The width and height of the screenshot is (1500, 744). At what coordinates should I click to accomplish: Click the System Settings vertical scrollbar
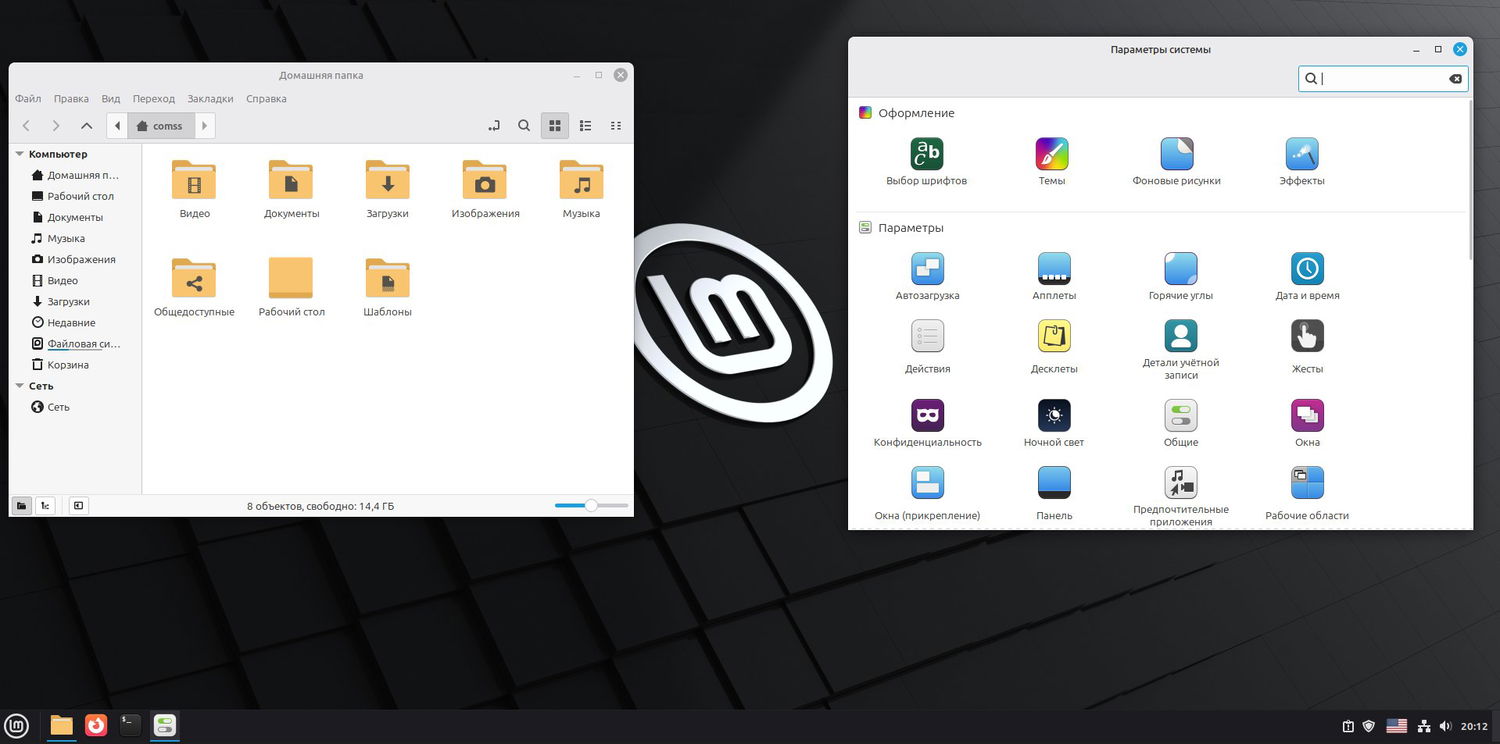(x=1470, y=180)
